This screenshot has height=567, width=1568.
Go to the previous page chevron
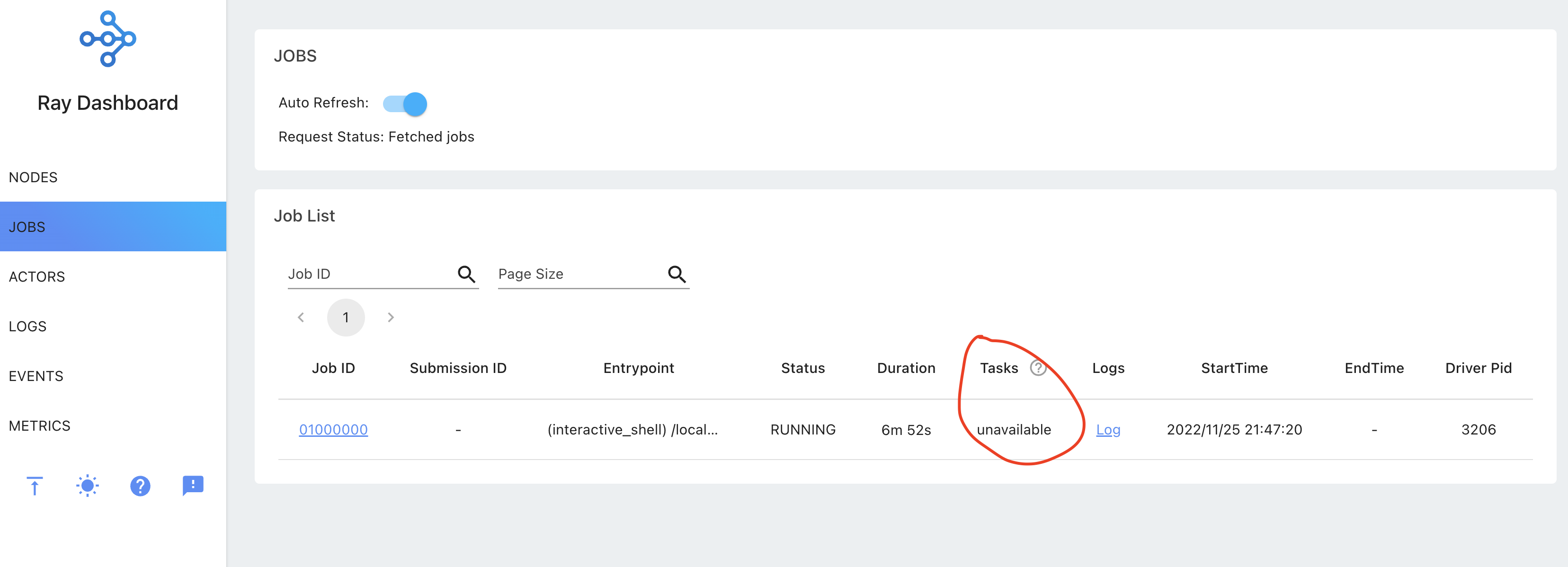tap(301, 318)
